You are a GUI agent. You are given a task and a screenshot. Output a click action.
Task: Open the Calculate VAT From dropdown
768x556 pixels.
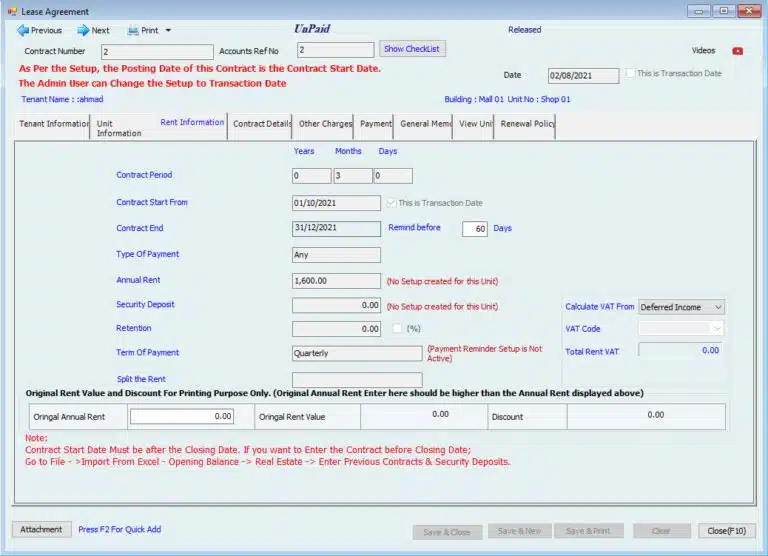coord(681,307)
